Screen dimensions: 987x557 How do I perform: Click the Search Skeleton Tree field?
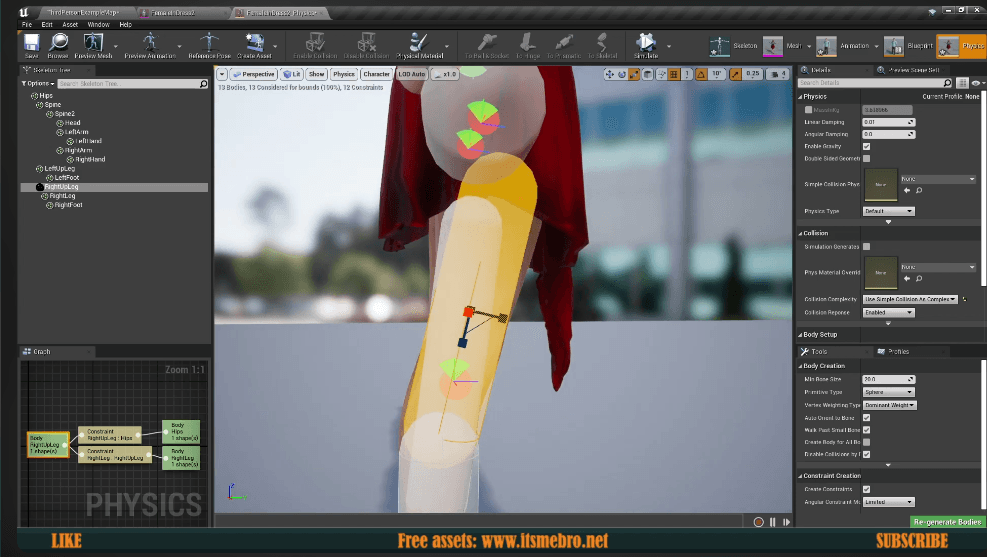(x=130, y=83)
